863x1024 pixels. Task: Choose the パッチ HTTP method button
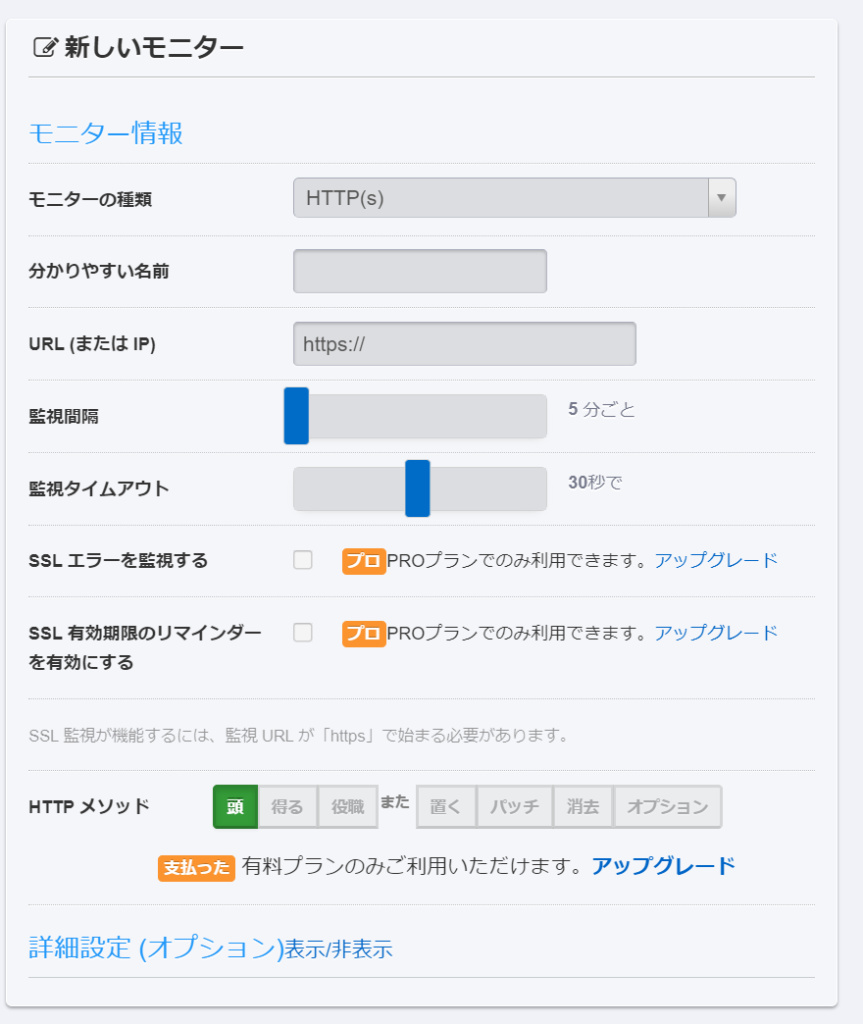[x=515, y=807]
